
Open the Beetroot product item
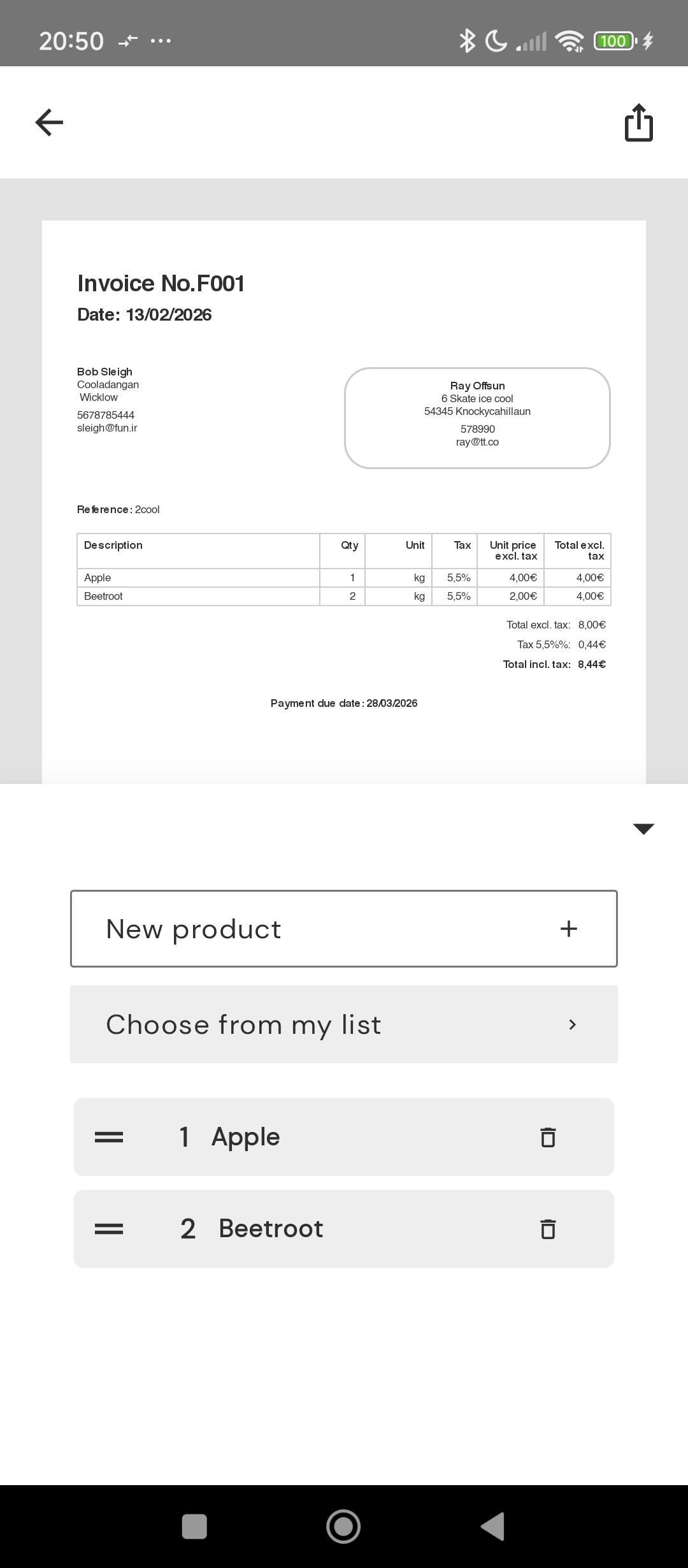click(x=319, y=1229)
